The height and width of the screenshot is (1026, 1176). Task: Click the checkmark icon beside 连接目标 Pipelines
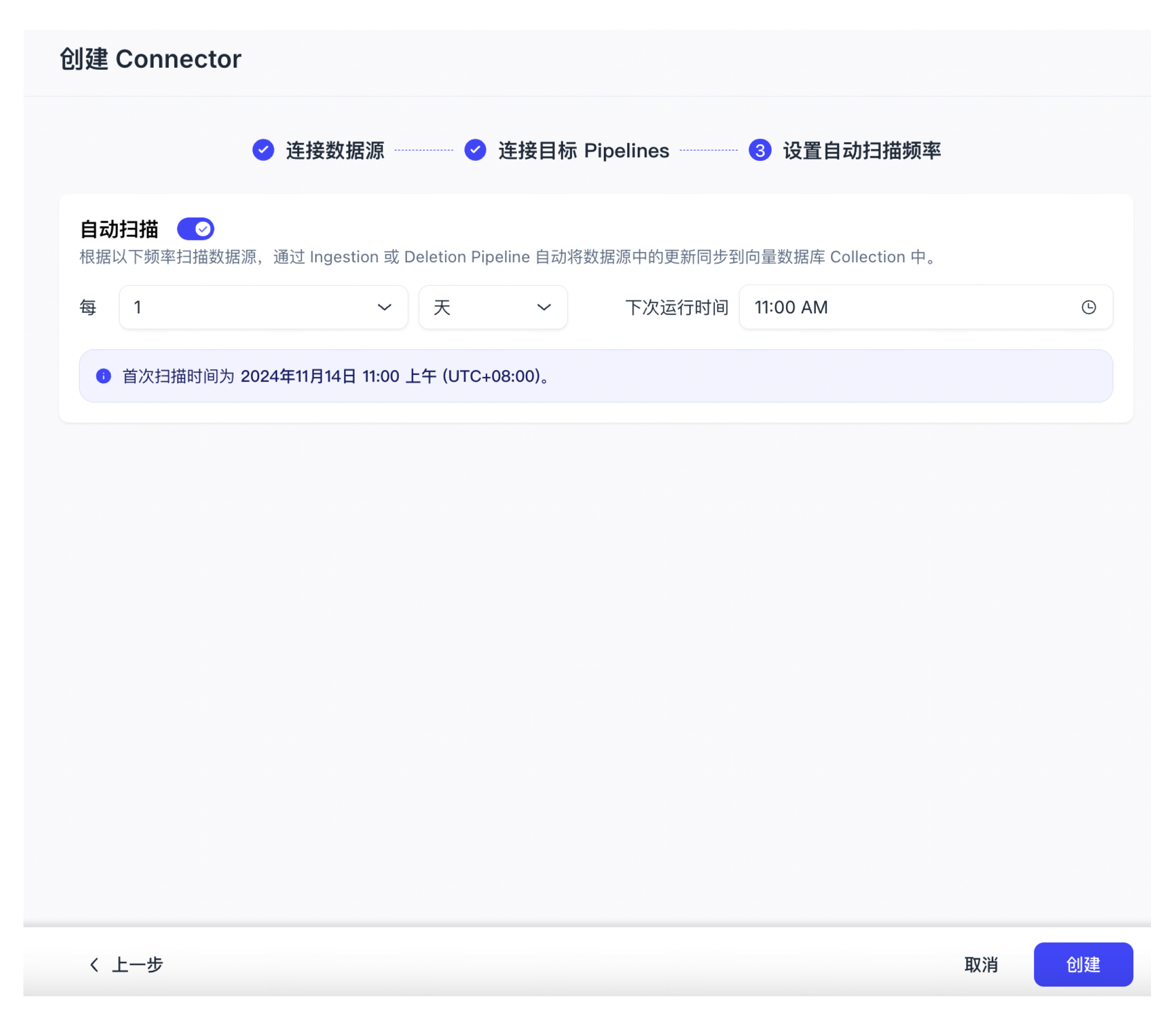click(x=475, y=150)
